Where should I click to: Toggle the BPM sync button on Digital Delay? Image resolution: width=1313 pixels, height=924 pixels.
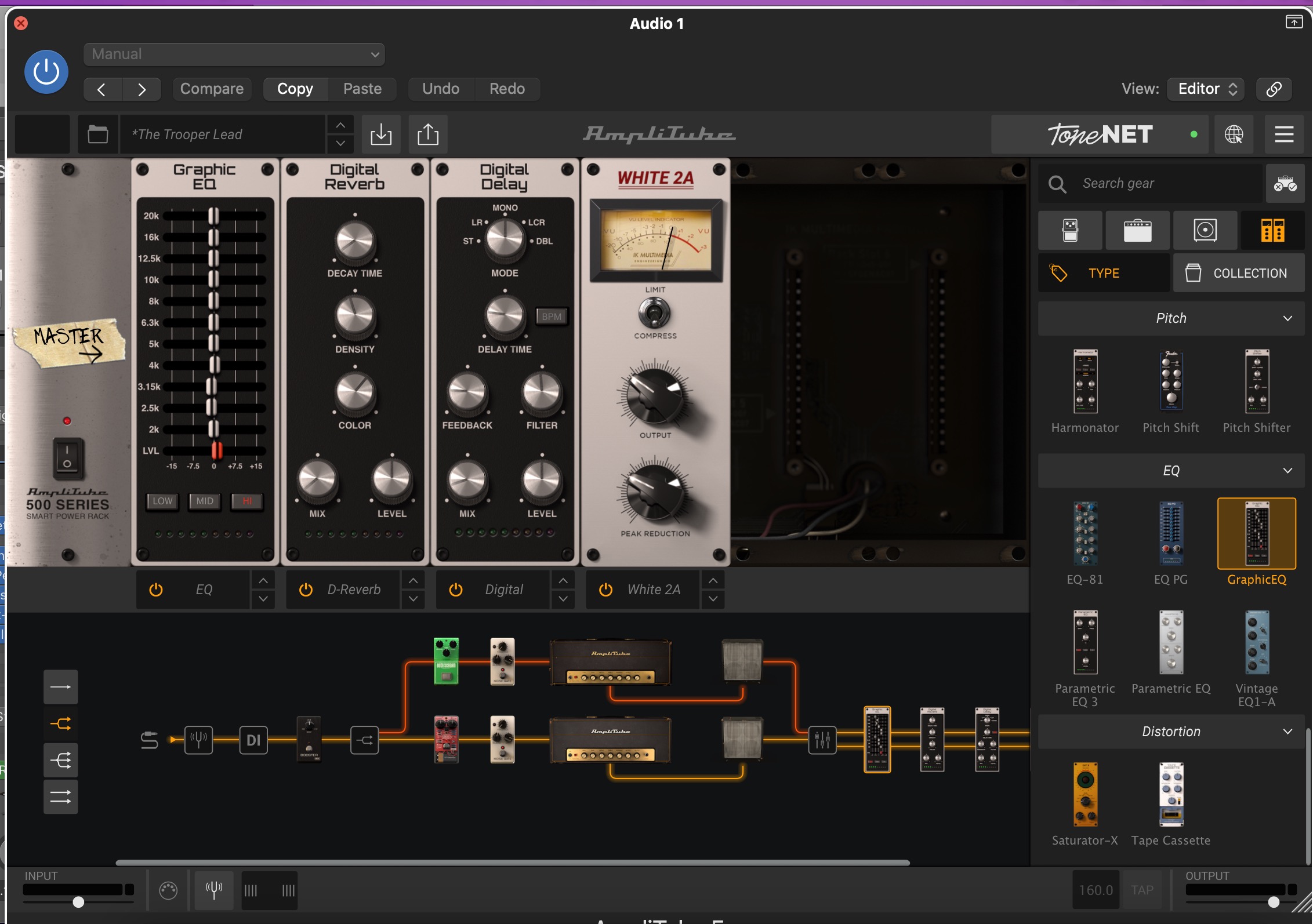coord(552,317)
